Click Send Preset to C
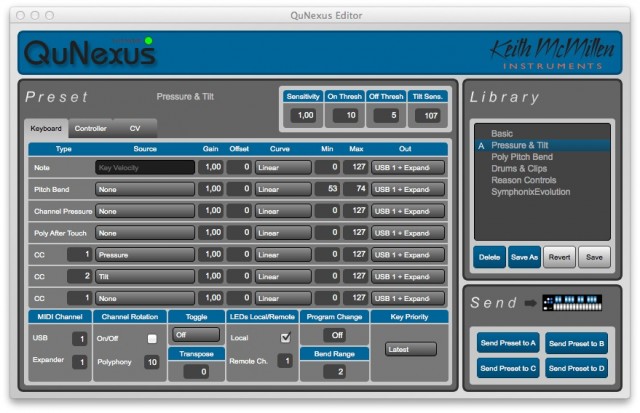The width and height of the screenshot is (640, 413). [508, 369]
